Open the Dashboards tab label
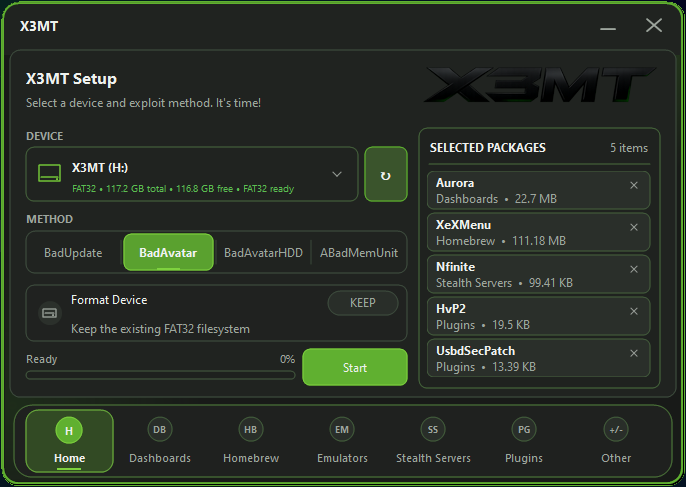 [160, 458]
